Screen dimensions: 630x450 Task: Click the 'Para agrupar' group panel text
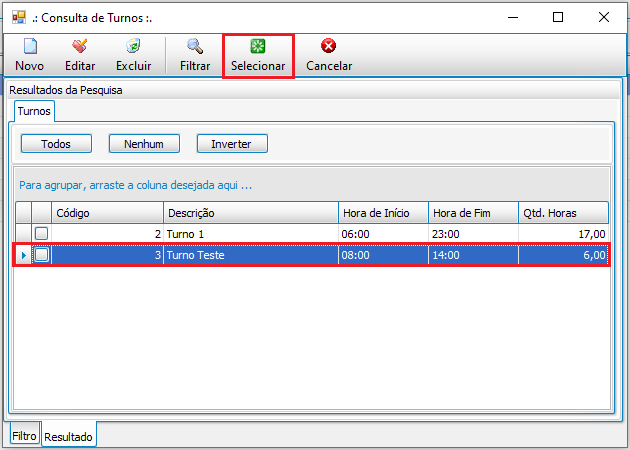point(135,185)
